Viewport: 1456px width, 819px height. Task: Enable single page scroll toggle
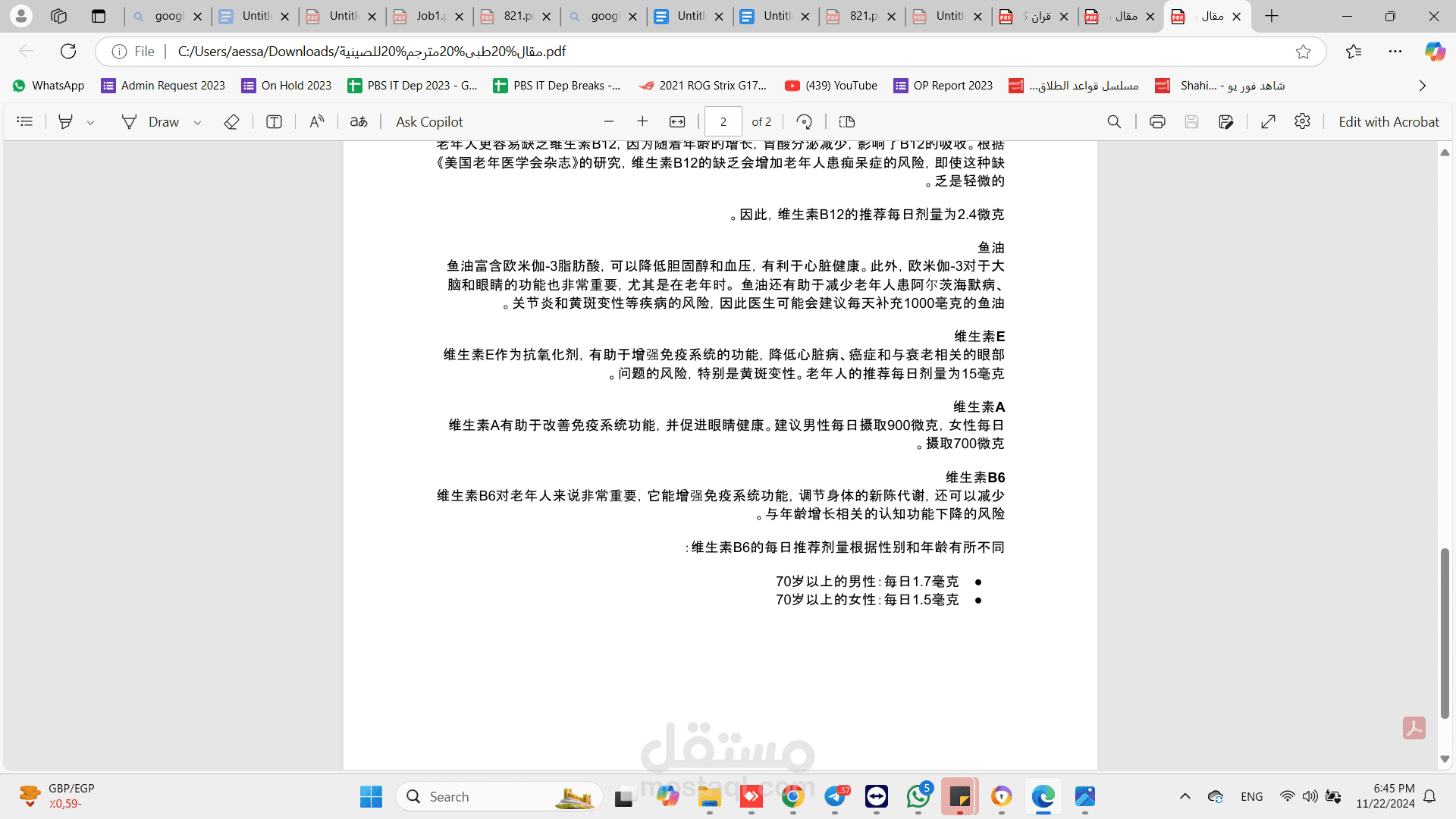click(x=846, y=121)
